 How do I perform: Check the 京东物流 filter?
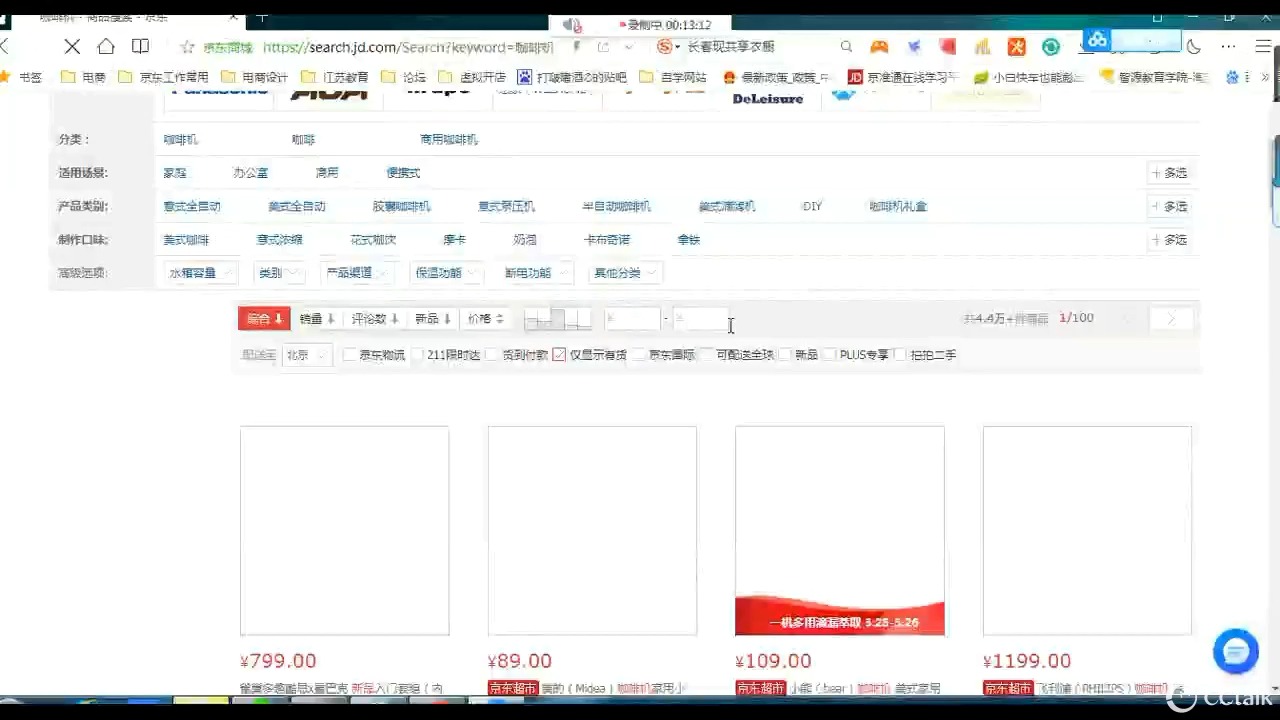349,355
